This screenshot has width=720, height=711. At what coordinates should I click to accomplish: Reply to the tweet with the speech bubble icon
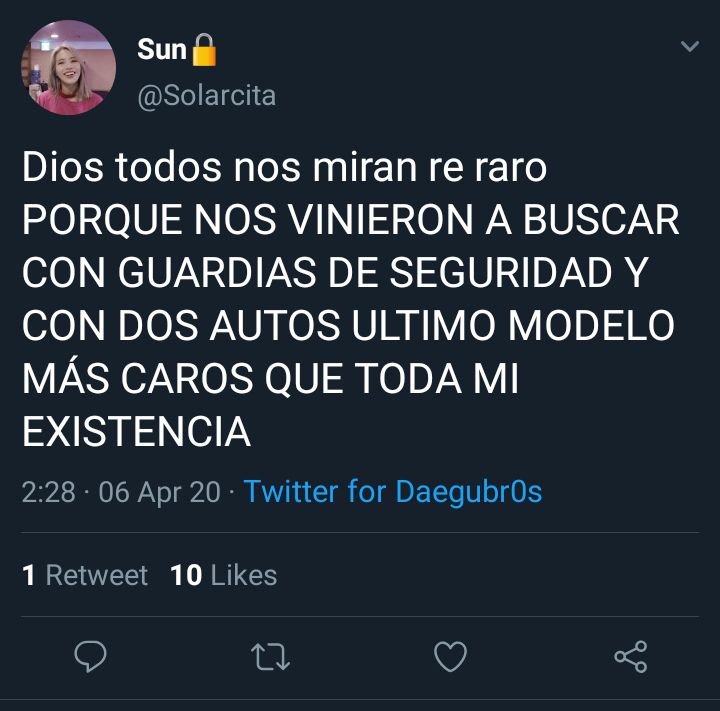pos(90,657)
